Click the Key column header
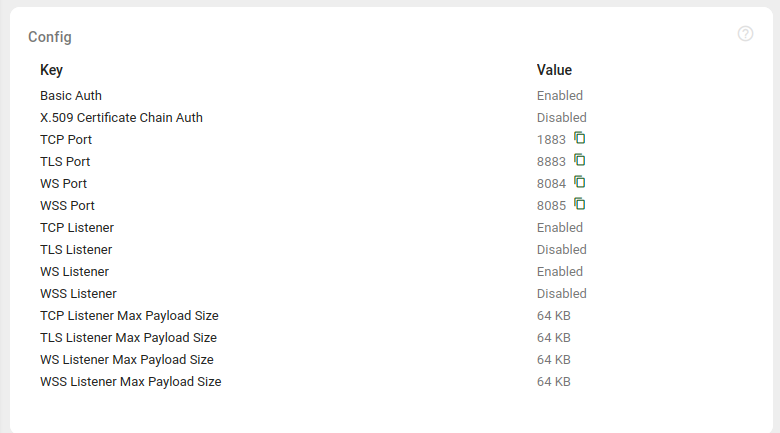Viewport: 780px width, 433px height. pos(51,70)
